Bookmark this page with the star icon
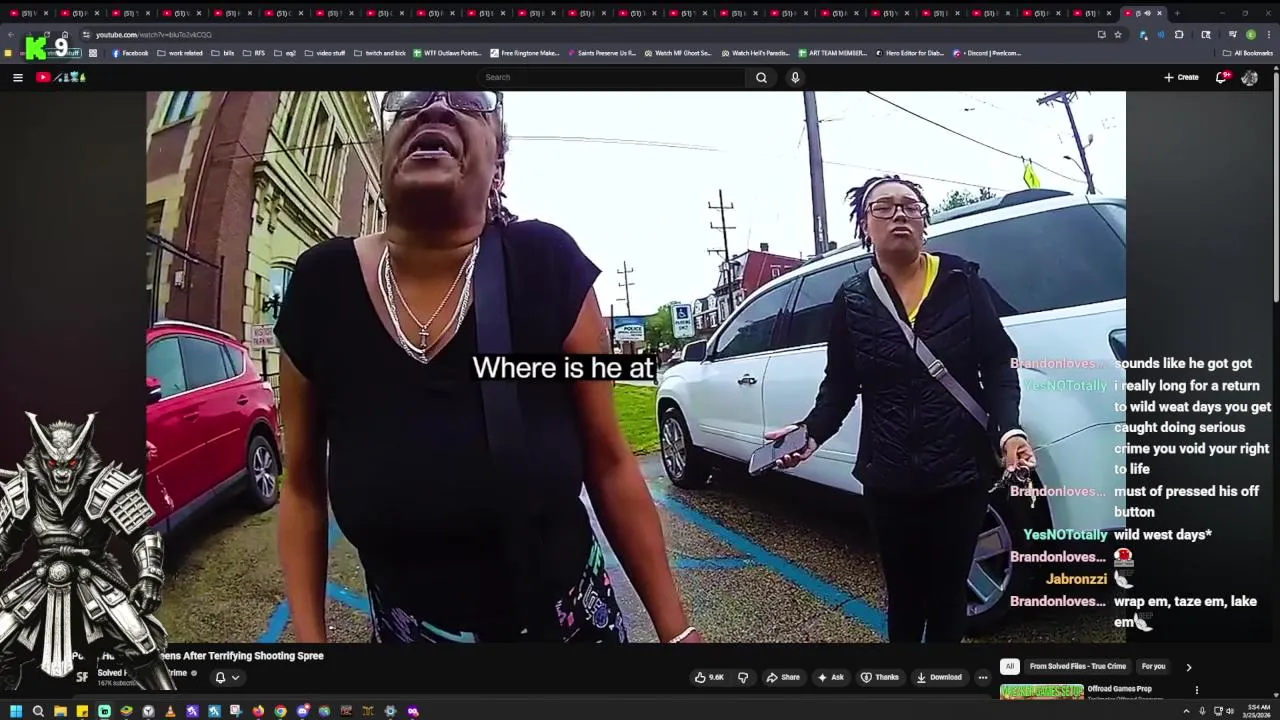 (x=1117, y=34)
